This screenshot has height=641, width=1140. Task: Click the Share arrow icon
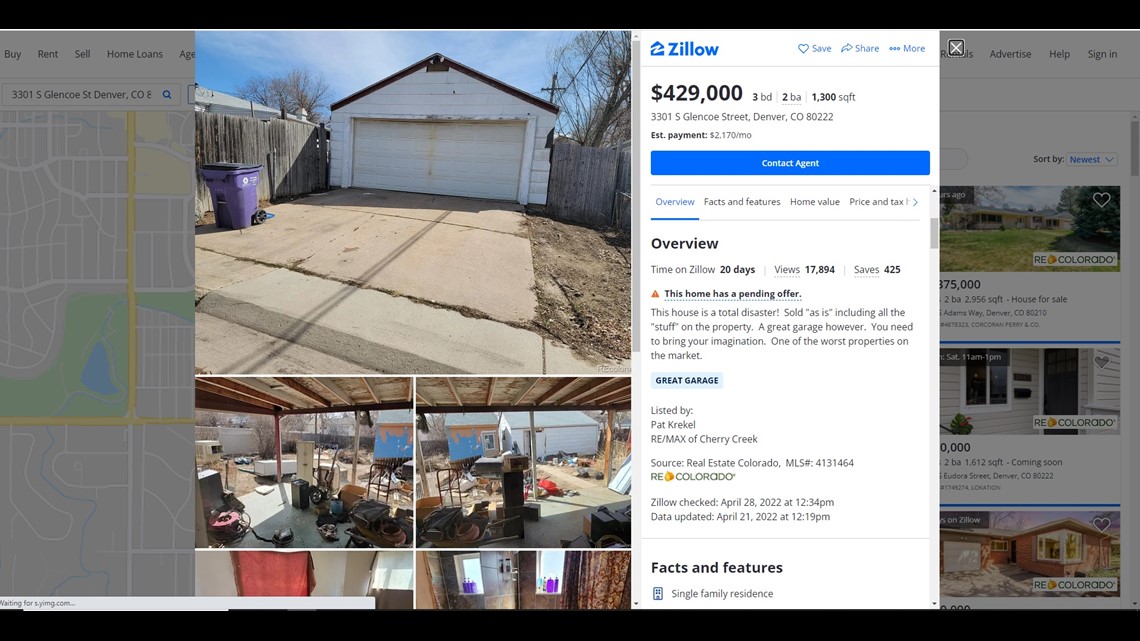coord(846,49)
